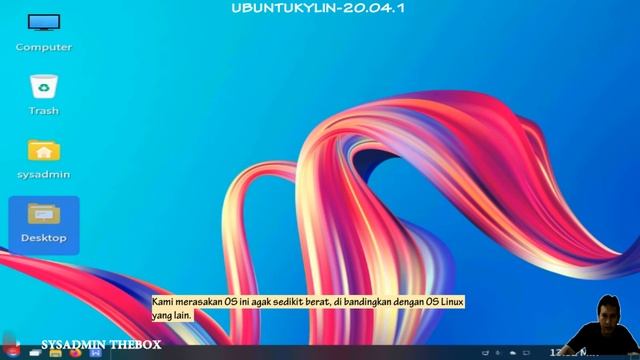Click the small round tray icon
Image resolution: width=640 pixels, height=360 pixels.
pos(498,353)
